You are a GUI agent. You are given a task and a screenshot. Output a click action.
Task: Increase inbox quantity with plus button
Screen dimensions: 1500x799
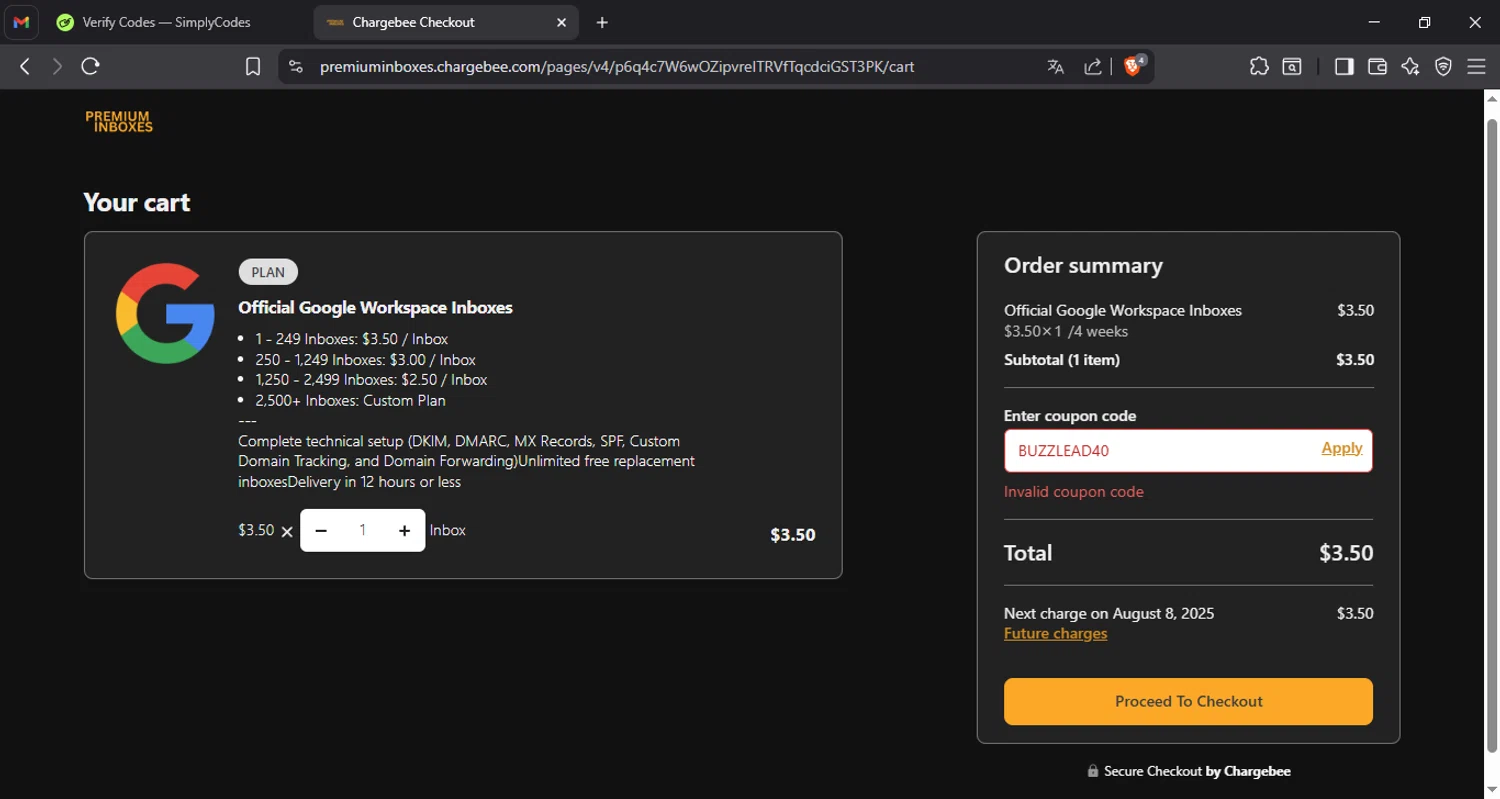(404, 530)
